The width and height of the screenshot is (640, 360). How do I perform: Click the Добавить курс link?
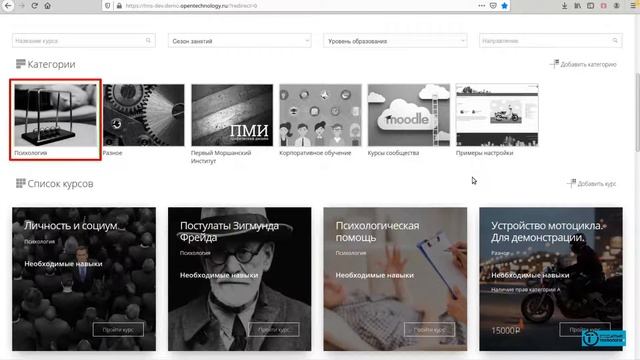coord(597,184)
